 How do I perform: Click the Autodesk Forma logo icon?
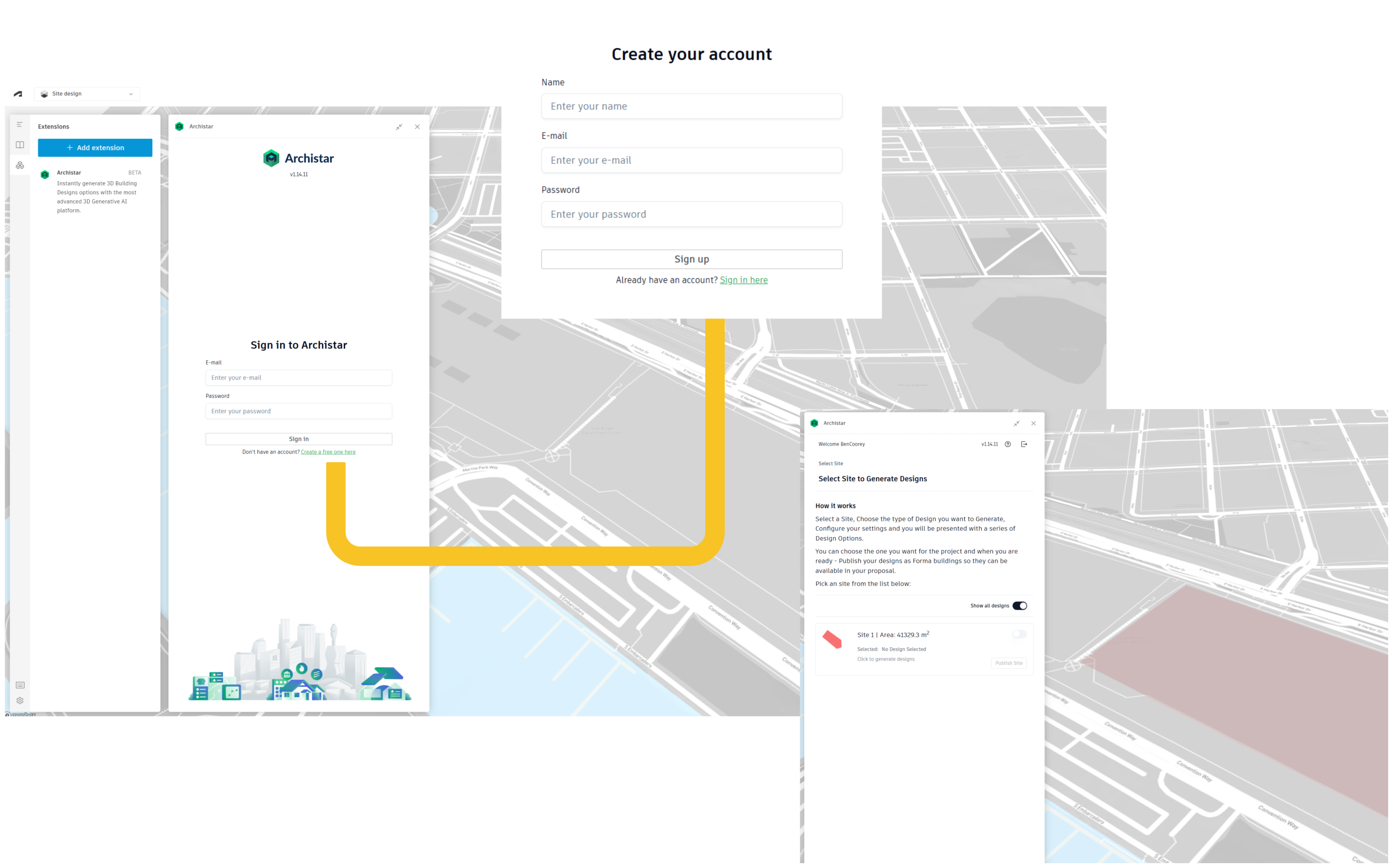(x=19, y=94)
